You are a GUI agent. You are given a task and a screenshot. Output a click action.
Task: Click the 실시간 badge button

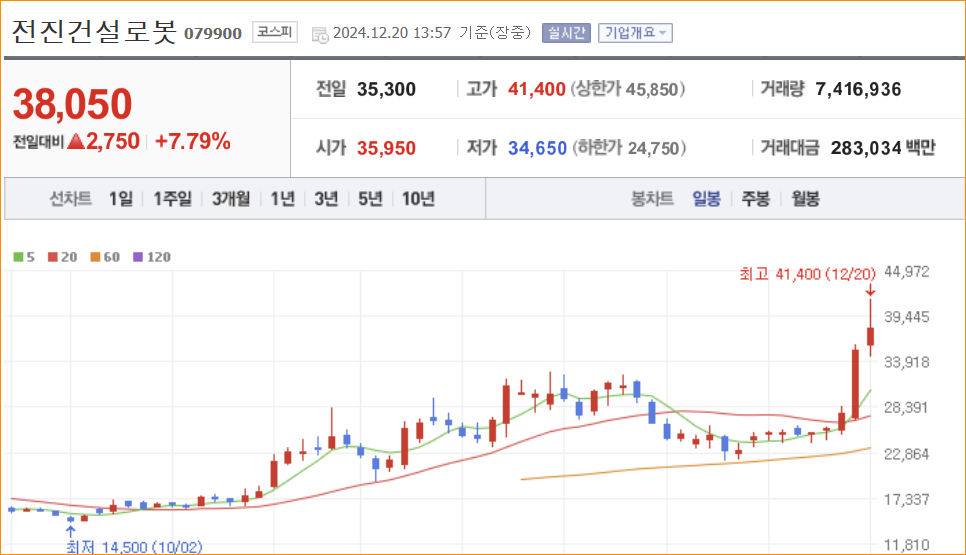pyautogui.click(x=566, y=33)
